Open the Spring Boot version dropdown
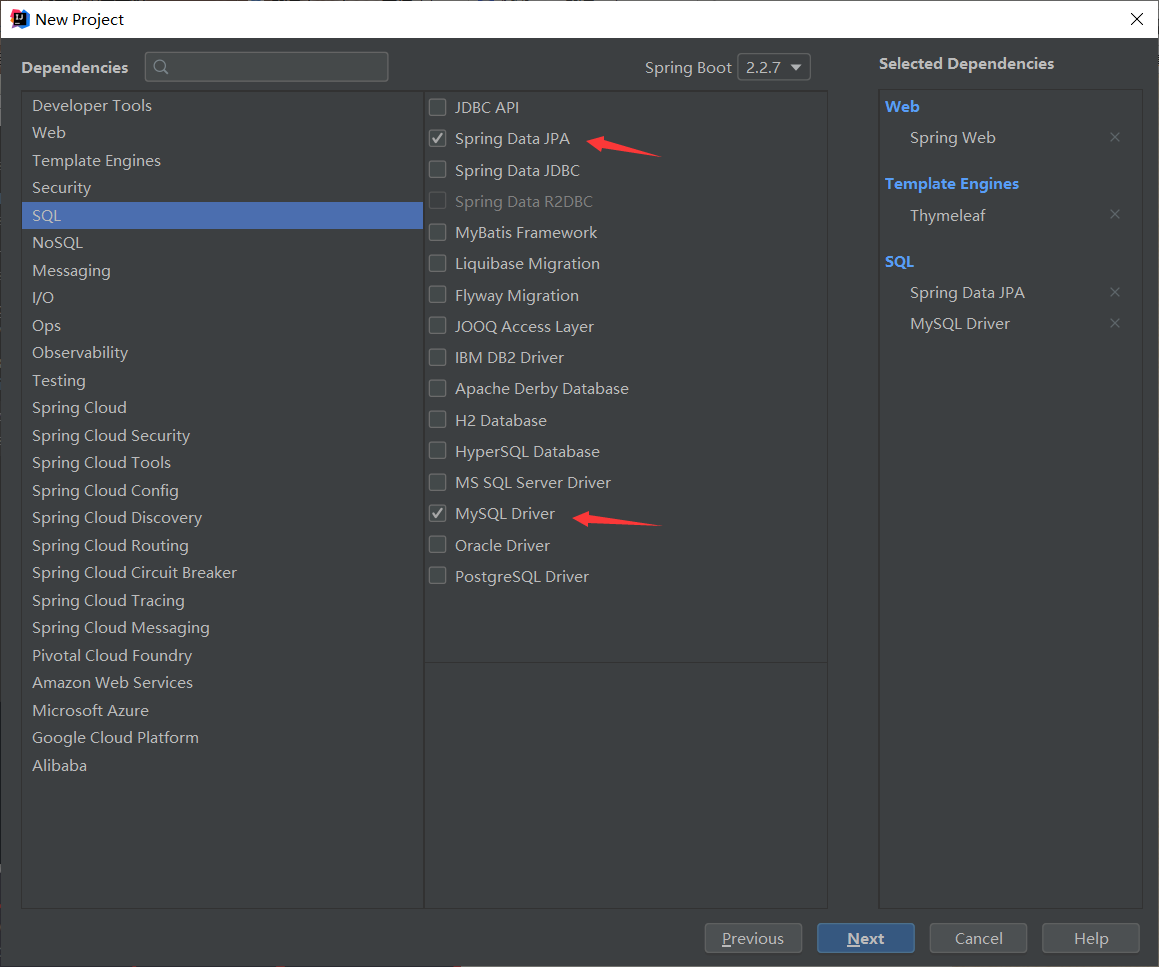1159x967 pixels. 774,67
